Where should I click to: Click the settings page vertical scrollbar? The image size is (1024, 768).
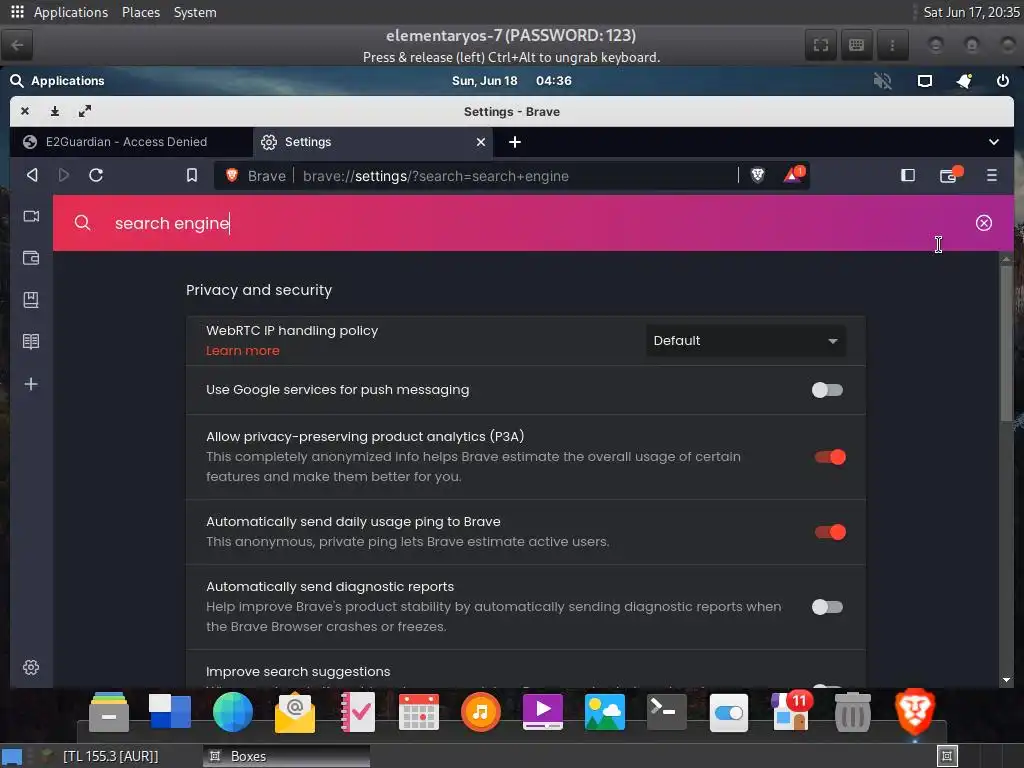[1006, 344]
